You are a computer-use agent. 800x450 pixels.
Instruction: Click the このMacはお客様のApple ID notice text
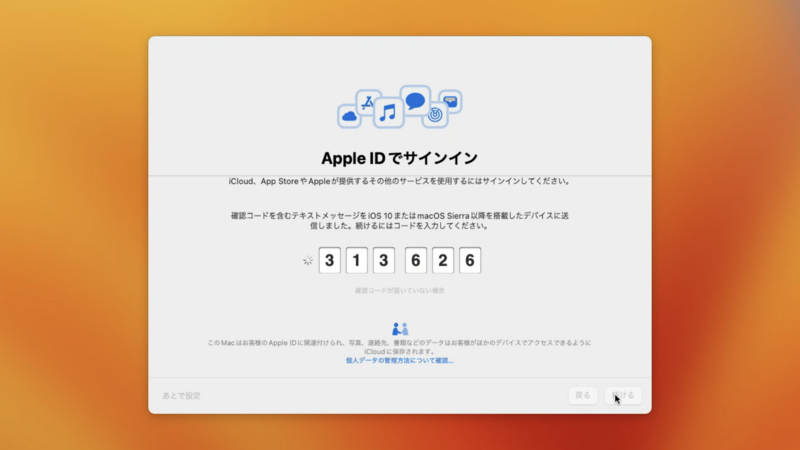click(399, 347)
